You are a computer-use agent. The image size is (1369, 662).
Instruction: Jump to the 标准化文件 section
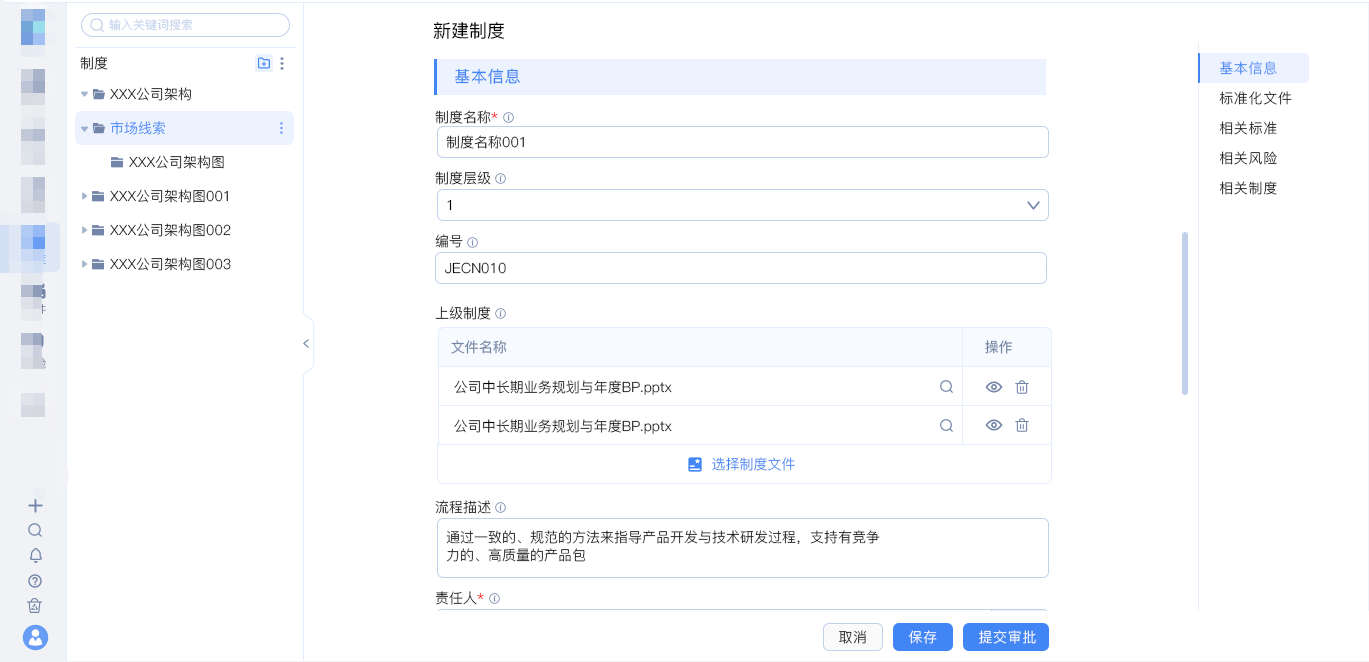click(x=1255, y=98)
